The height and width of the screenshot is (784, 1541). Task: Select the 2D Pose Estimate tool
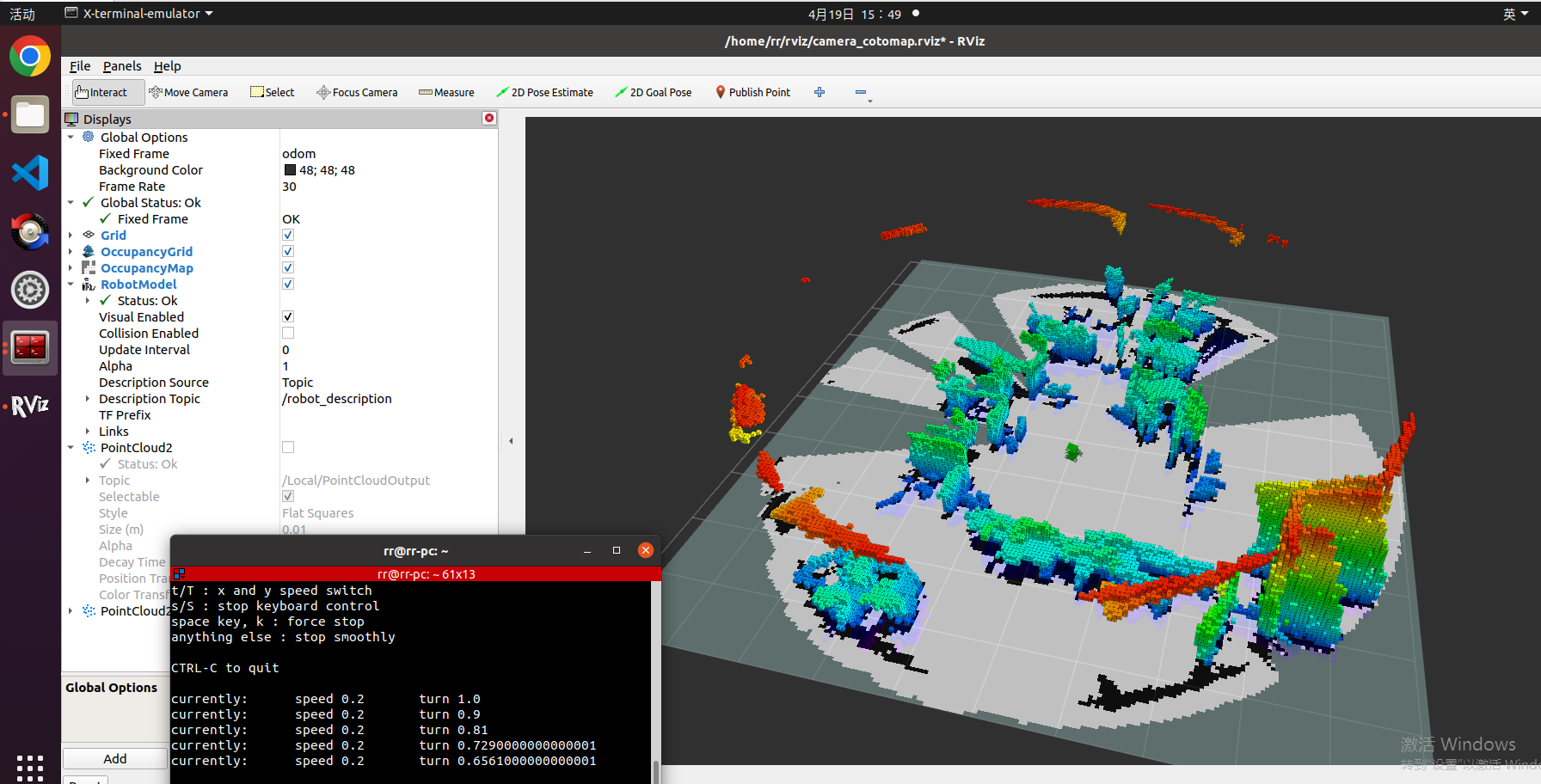coord(544,92)
